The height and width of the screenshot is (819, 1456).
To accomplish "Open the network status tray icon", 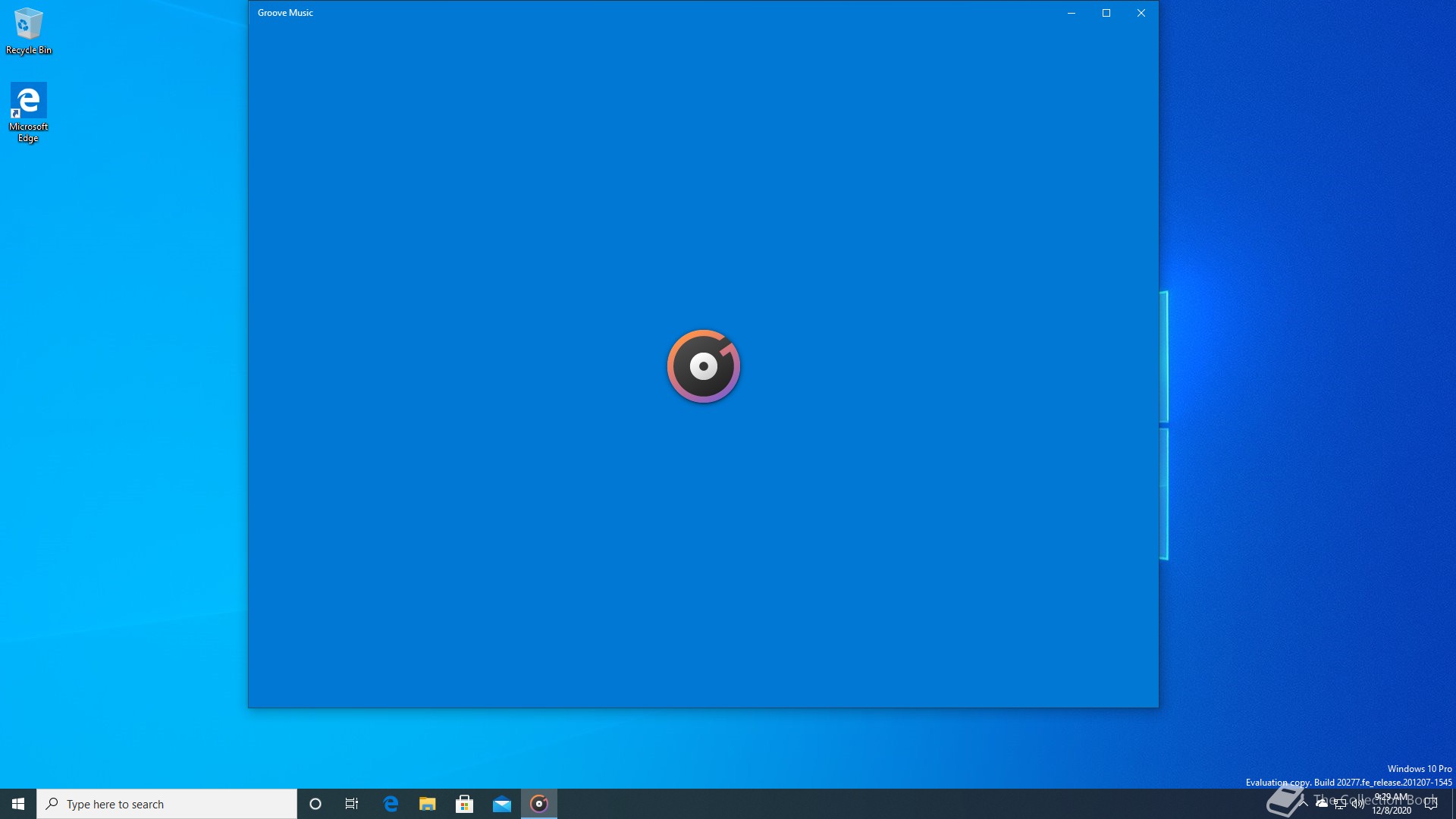I will click(x=1340, y=804).
